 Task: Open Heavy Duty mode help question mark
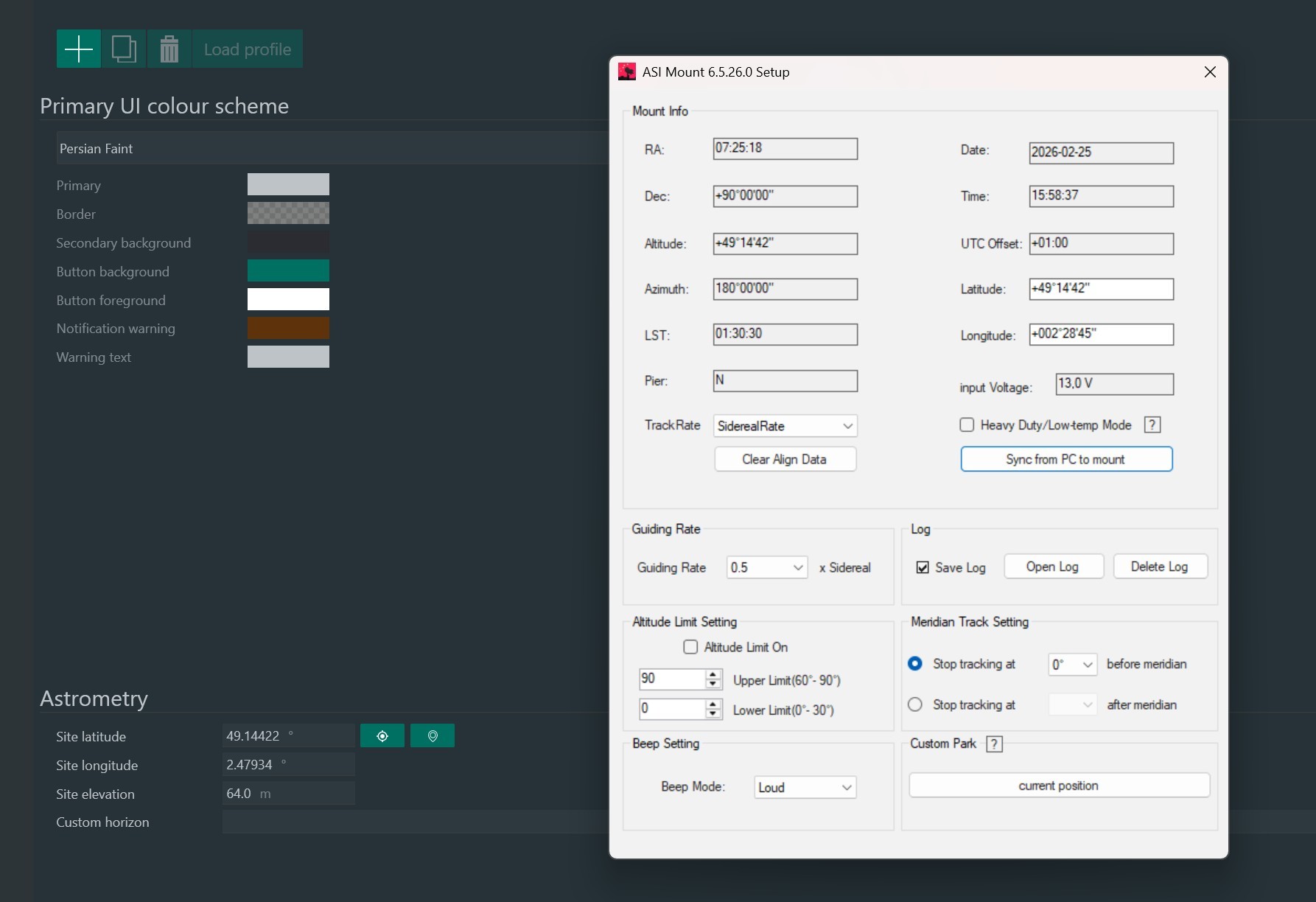1152,424
